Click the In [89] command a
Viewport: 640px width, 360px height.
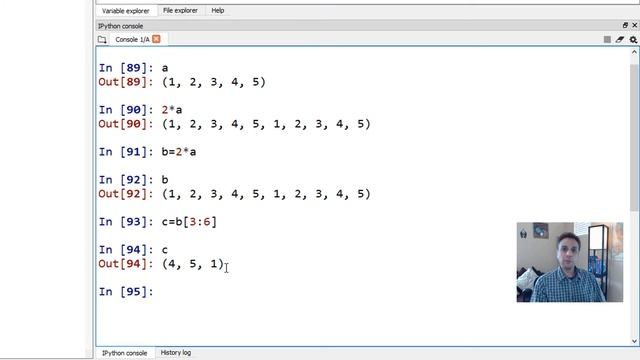click(165, 68)
